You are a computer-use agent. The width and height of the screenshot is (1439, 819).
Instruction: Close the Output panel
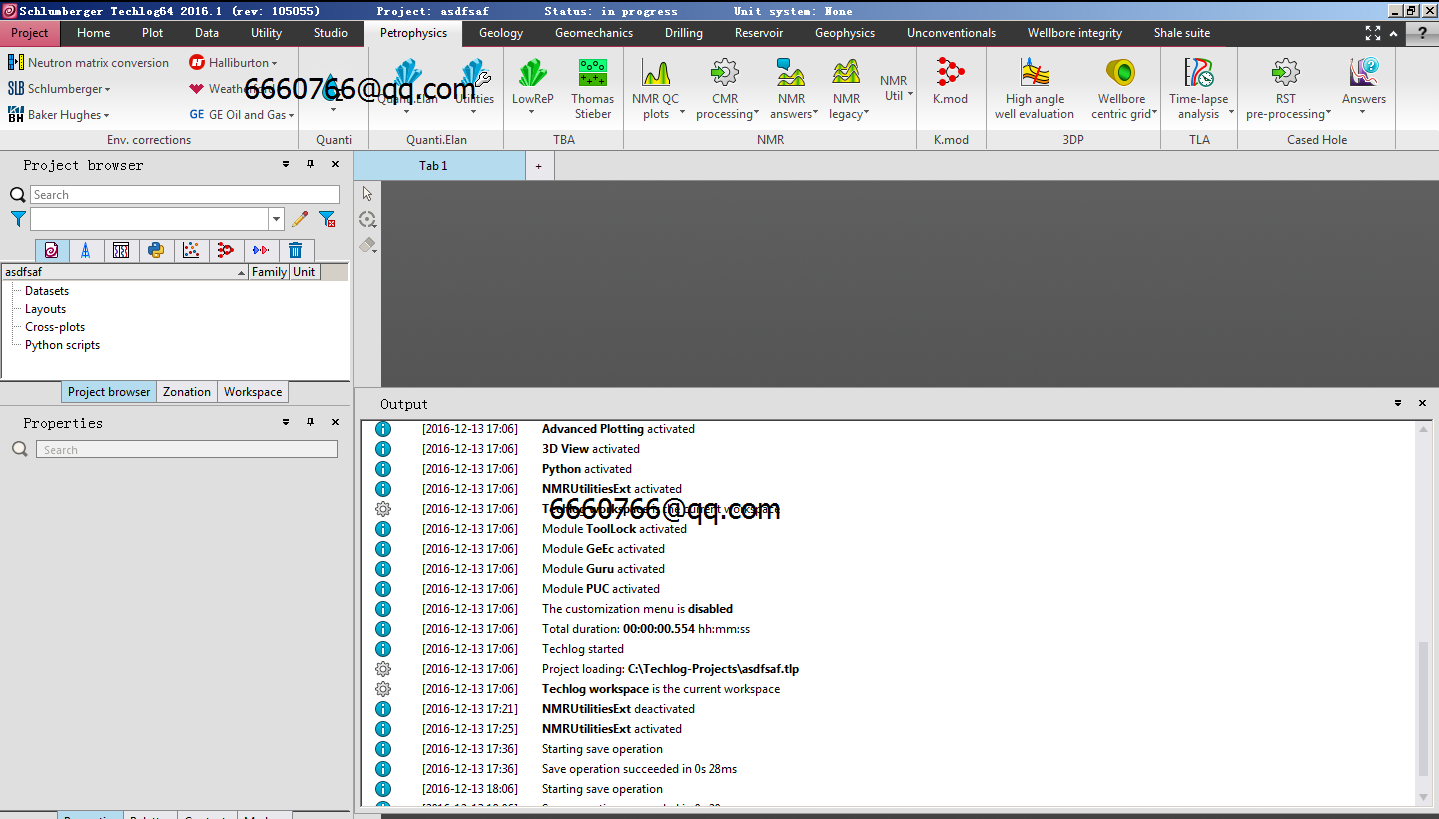[x=1422, y=403]
